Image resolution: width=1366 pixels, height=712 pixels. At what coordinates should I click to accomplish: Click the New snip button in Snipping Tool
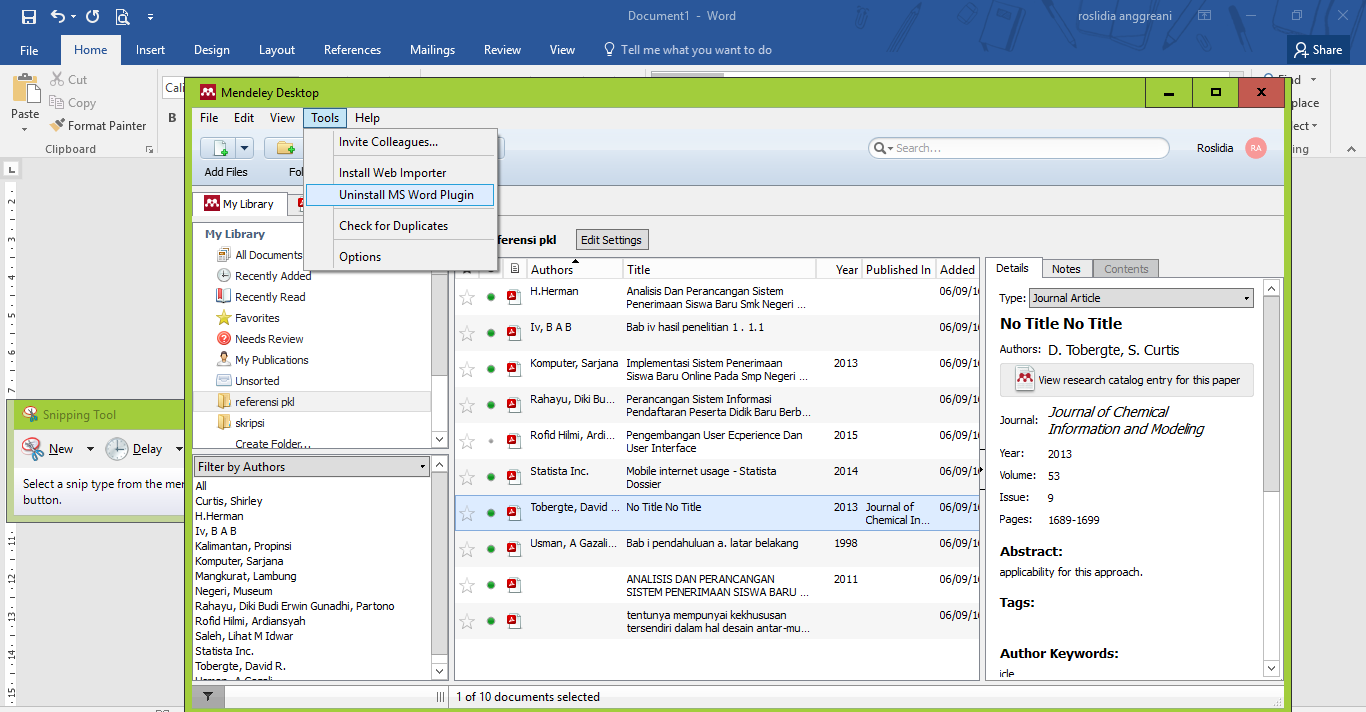(x=48, y=449)
